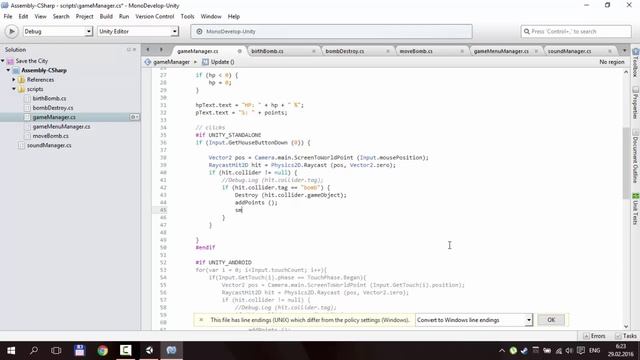
Task: Click the editor vertical scrollbar thumb
Action: 626,162
